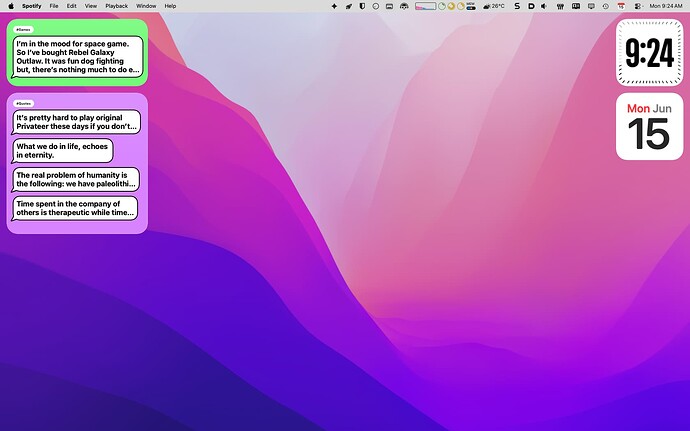Open the Spotify application menu
Image resolution: width=690 pixels, height=431 pixels.
(32, 6)
